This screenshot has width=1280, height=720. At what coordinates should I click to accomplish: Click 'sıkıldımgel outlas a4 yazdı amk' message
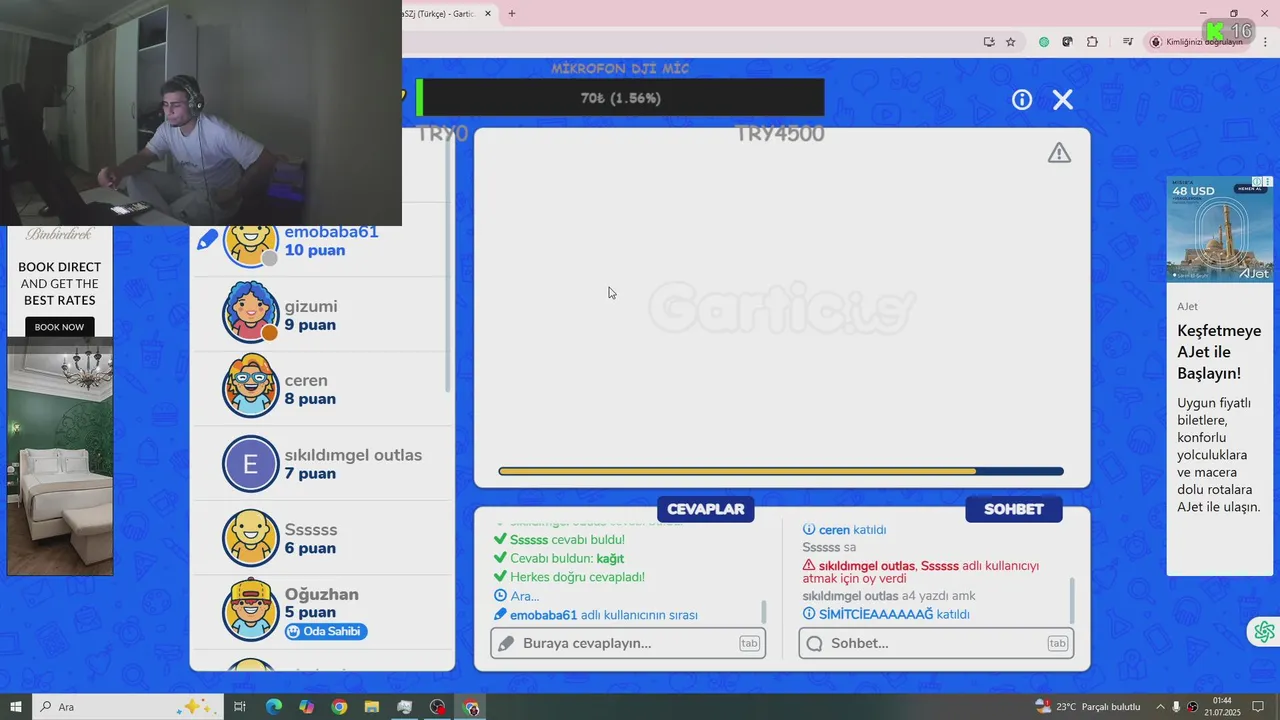pyautogui.click(x=889, y=596)
